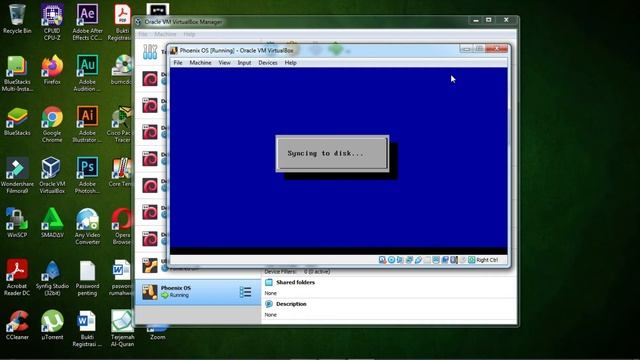Click shared folders icon in VM status bar
640x360 pixels.
427,260
